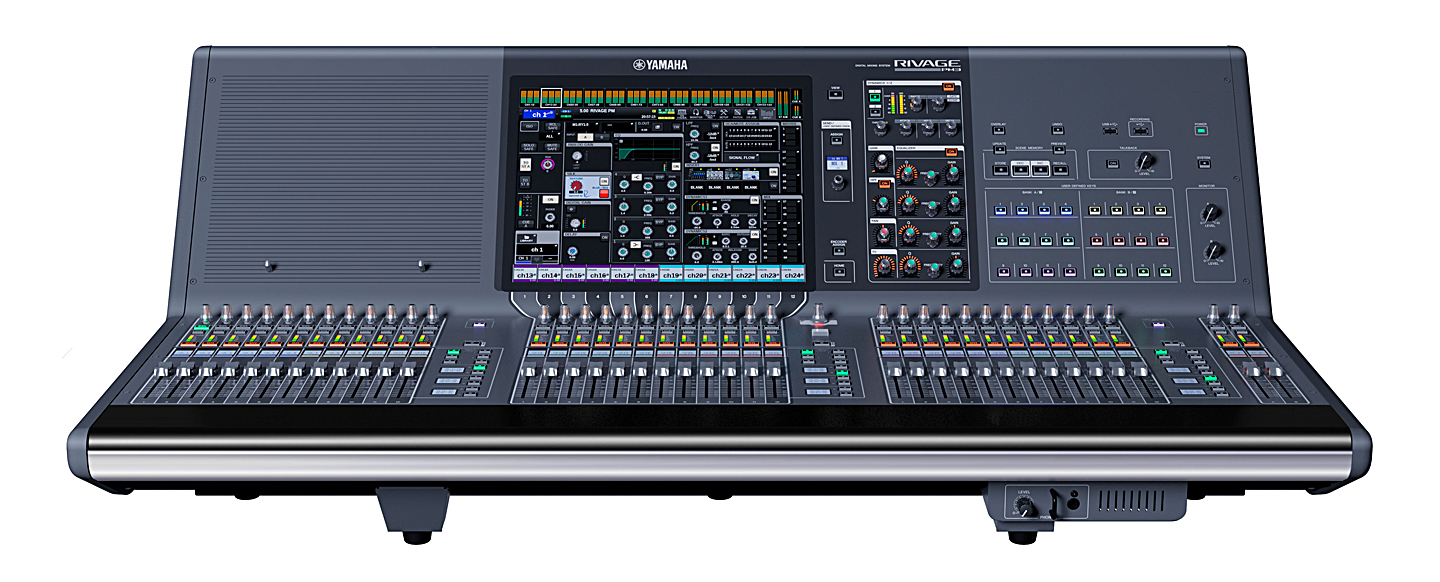Screen dimensions: 1440x582
Task: Select the ch19 channel tab
Action: coord(671,275)
